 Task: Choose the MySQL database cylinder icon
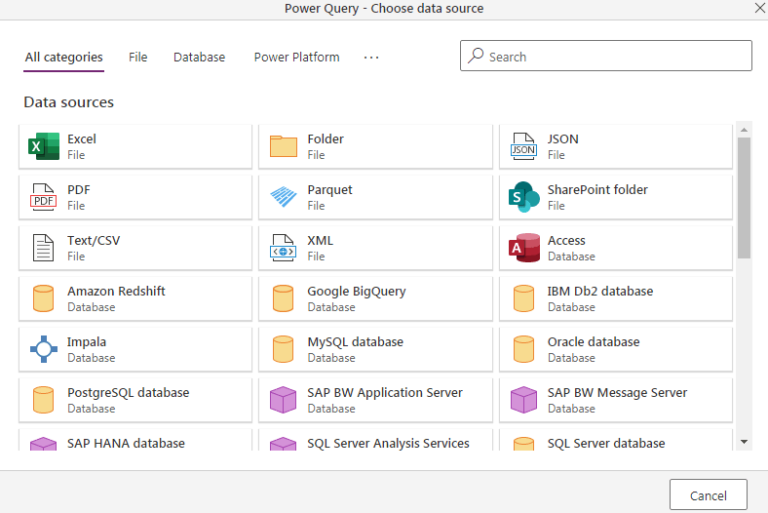point(283,349)
